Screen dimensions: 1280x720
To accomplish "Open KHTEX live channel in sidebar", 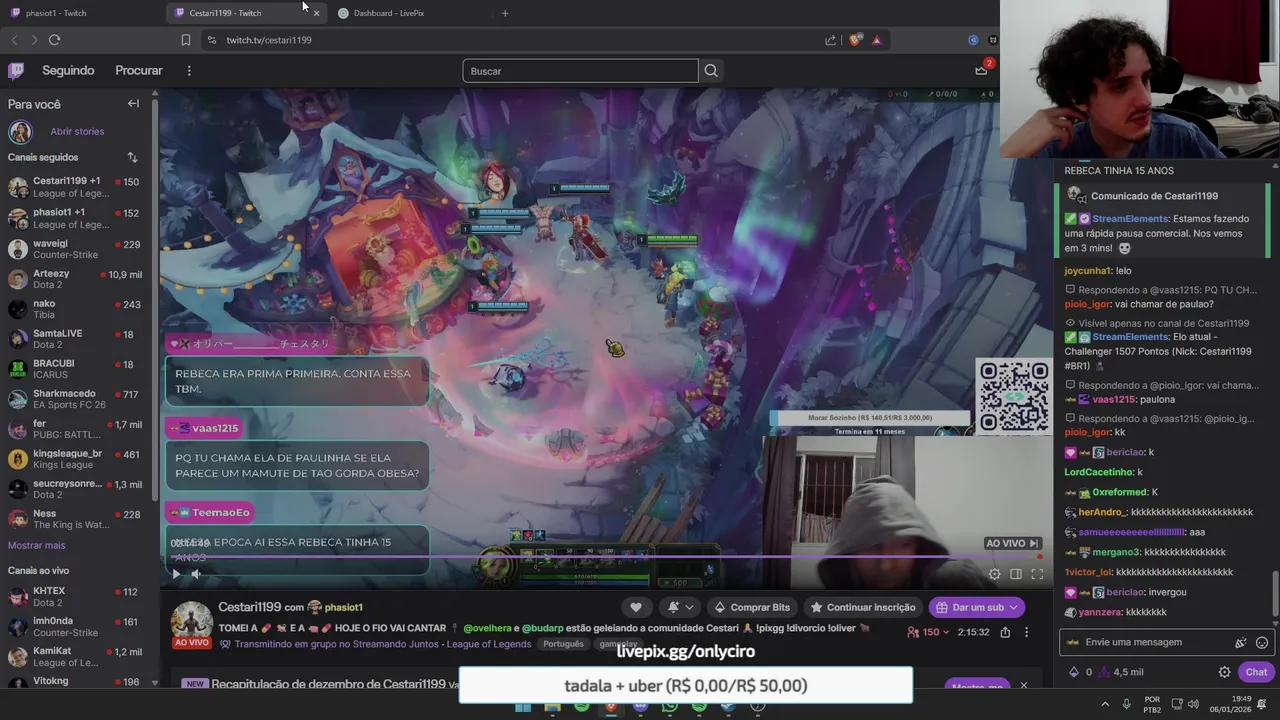I will [x=77, y=597].
